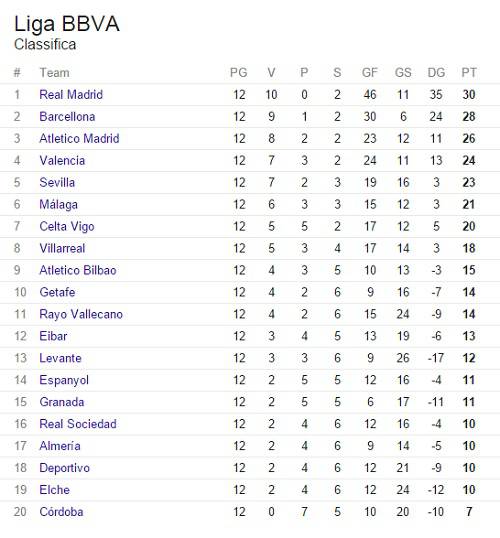Open Rayo Vallecano team page
Viewport: 500px width, 538px height.
coord(81,314)
